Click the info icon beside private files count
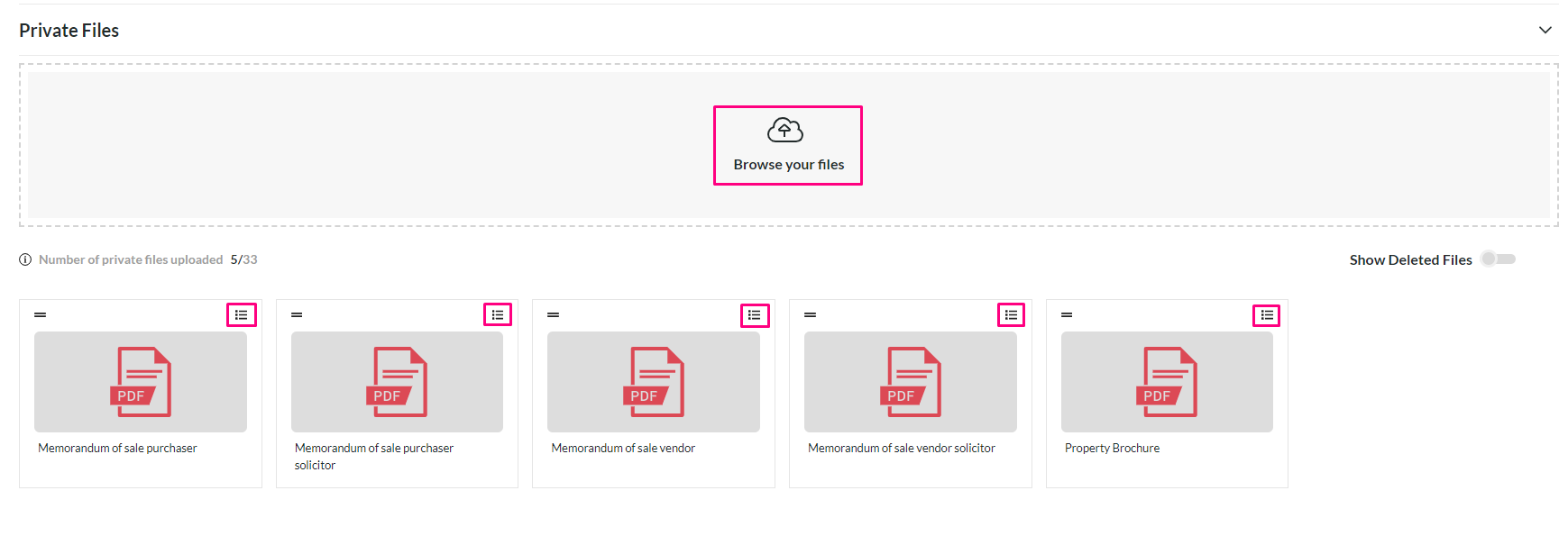 point(25,259)
